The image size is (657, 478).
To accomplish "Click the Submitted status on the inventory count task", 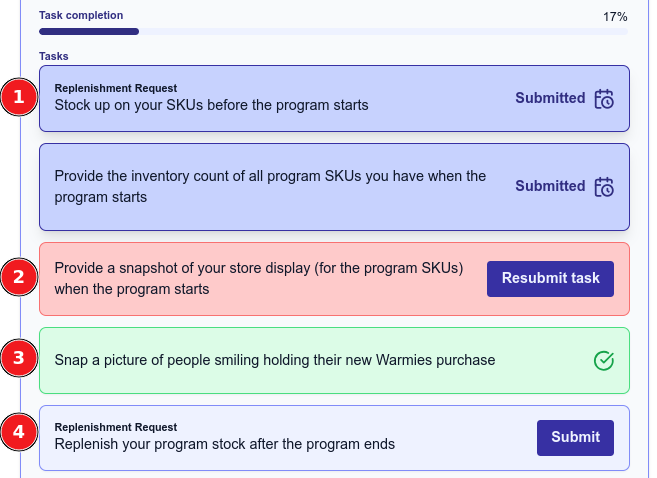I will coord(550,186).
